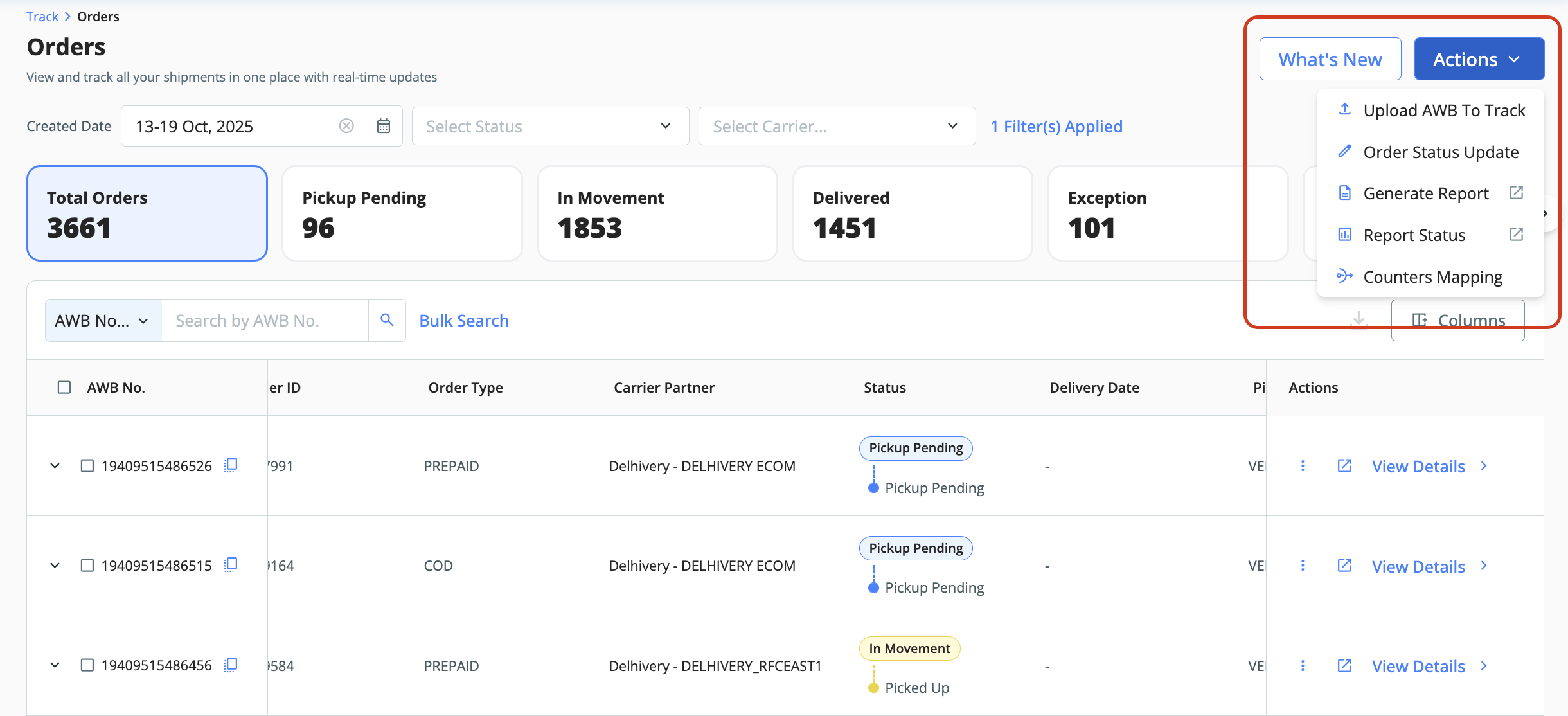Copy AWB number 19409515486456
Image resolution: width=1568 pixels, height=716 pixels.
tap(231, 665)
